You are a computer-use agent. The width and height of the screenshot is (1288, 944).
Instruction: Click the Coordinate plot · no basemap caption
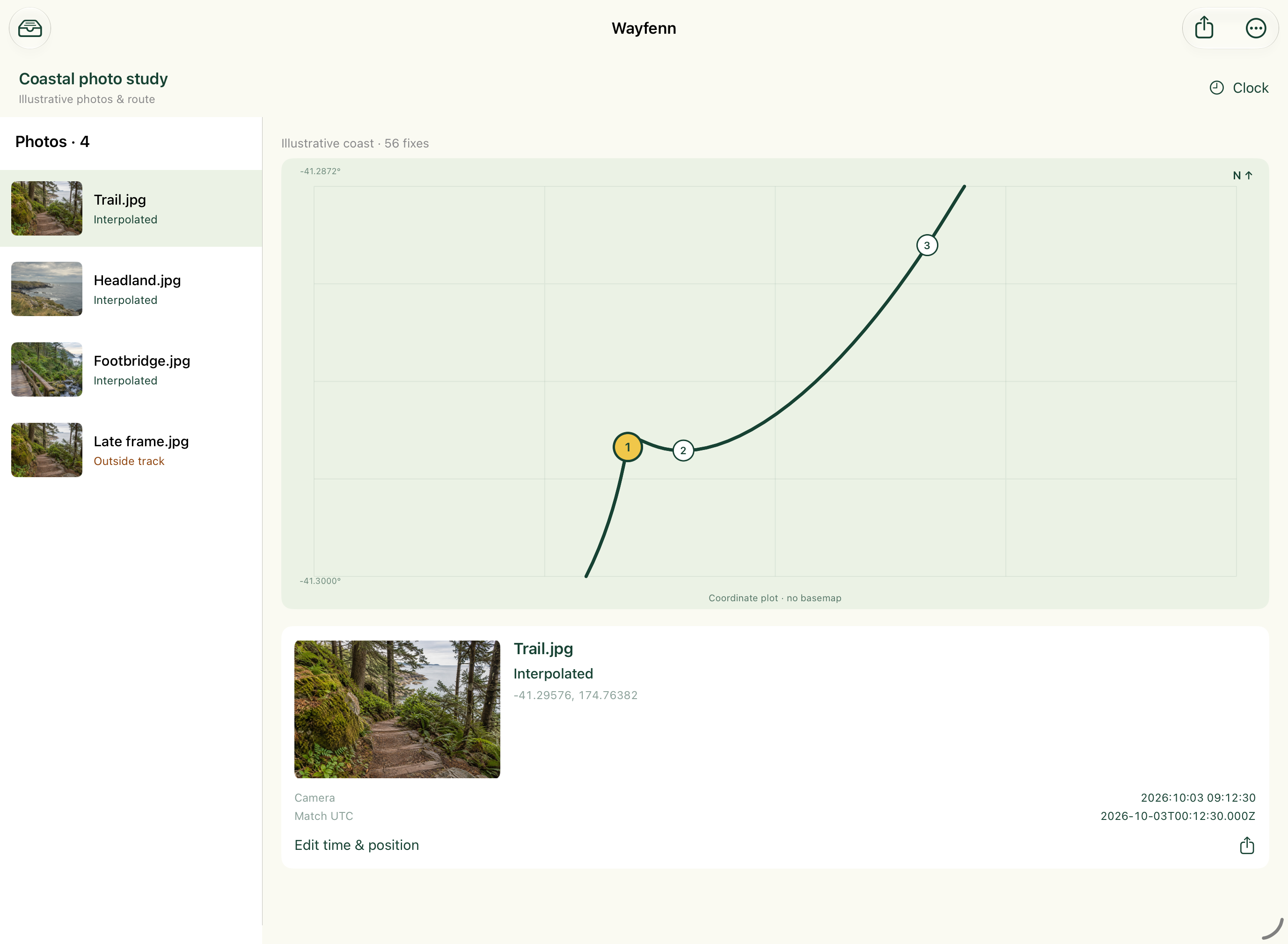pos(775,598)
